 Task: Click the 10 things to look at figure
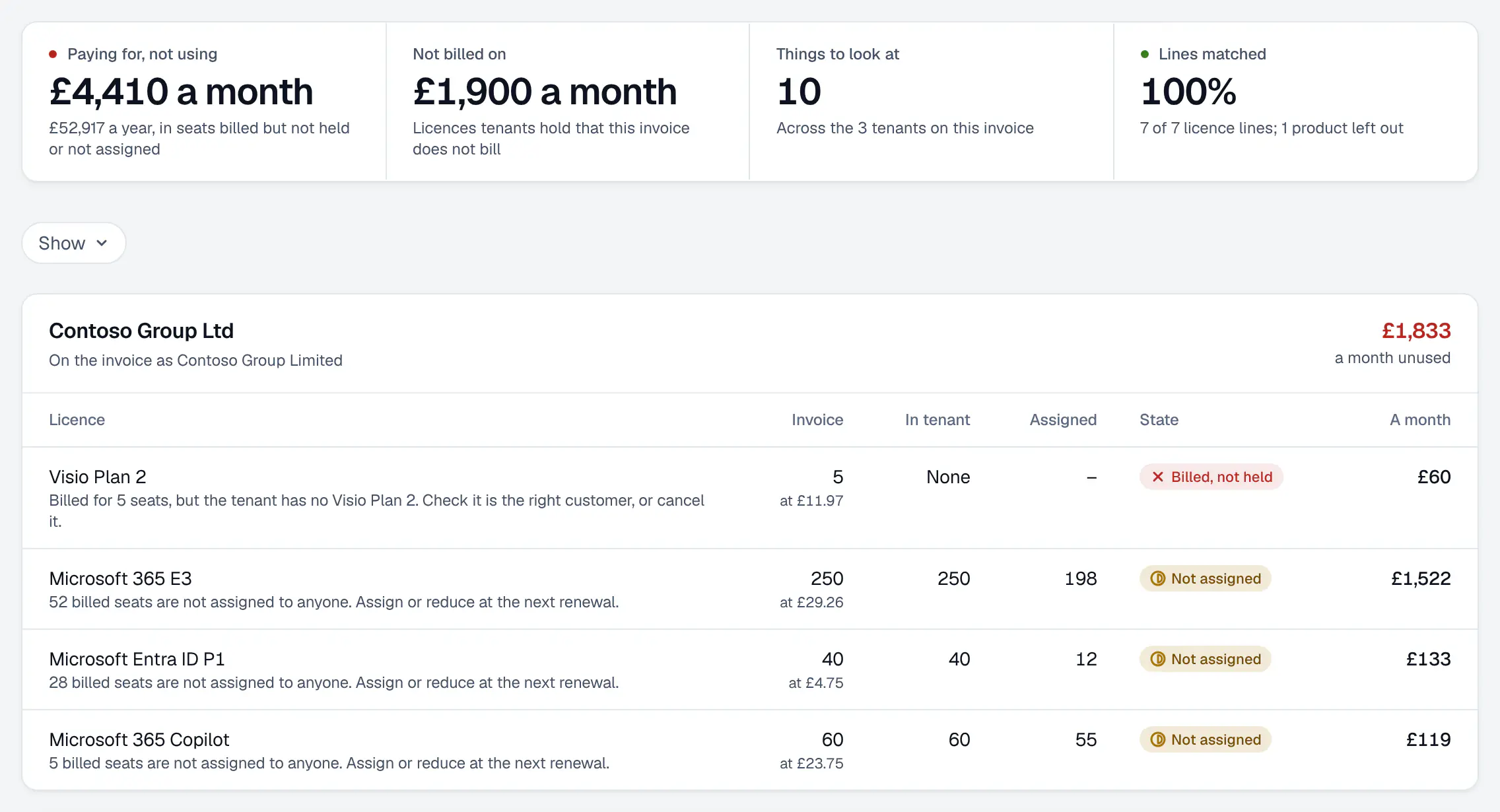click(x=799, y=91)
